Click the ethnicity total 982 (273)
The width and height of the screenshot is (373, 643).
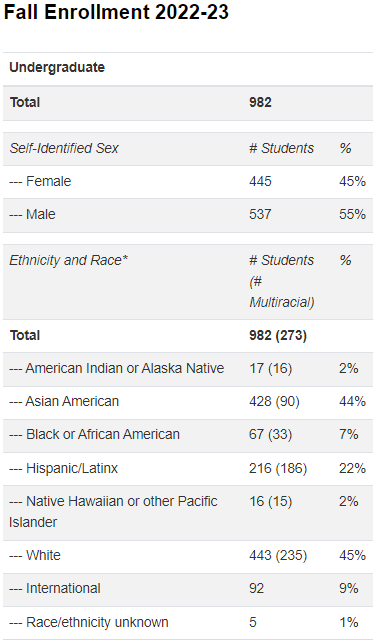point(278,335)
